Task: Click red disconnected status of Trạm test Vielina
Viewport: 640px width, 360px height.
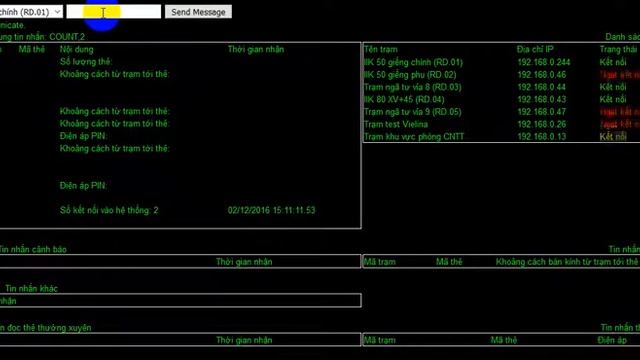Action: click(620, 124)
